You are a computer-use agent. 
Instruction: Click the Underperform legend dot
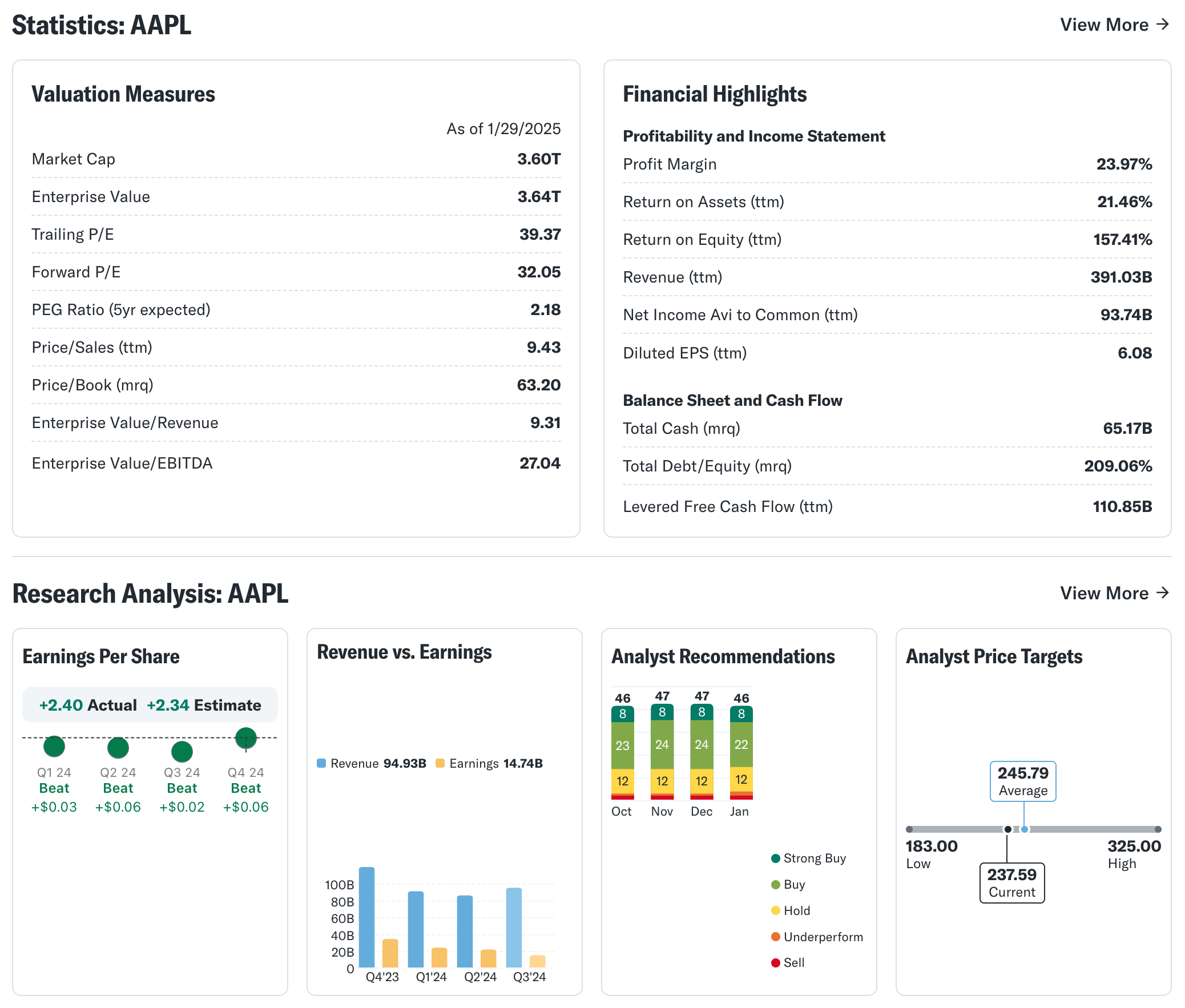coord(775,937)
